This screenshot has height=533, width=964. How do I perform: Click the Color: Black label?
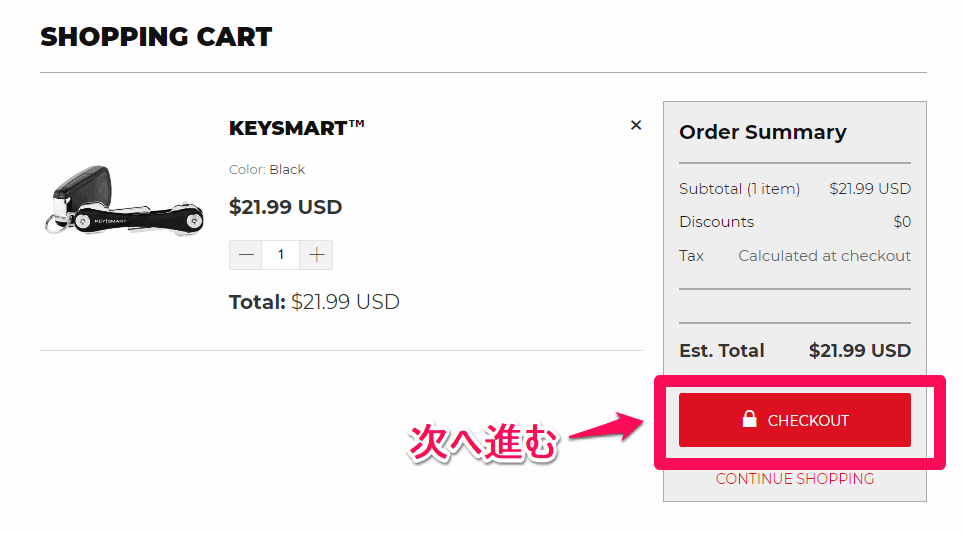pos(267,170)
